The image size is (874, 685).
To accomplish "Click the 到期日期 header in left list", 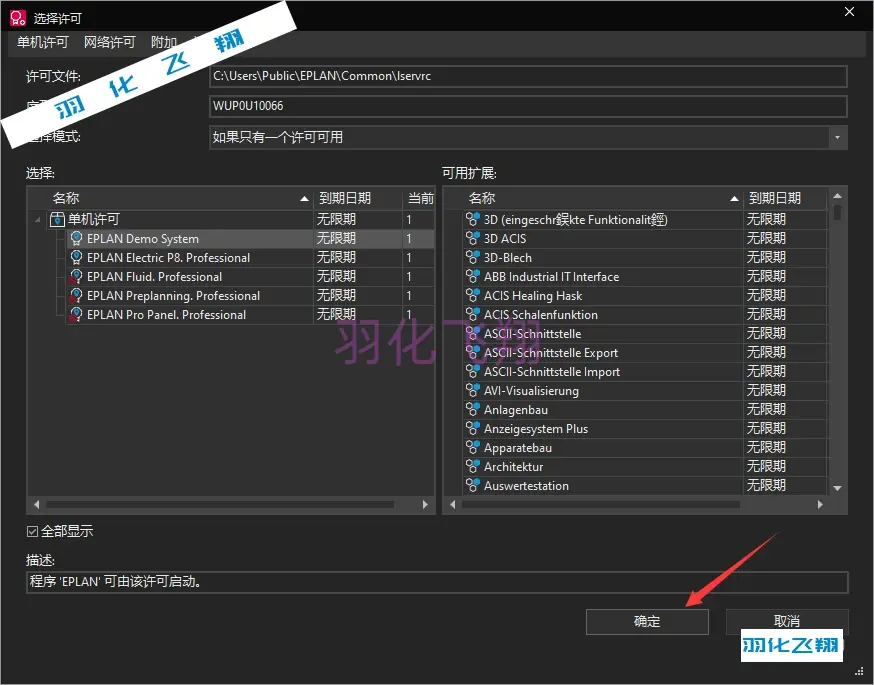I will tap(358, 198).
